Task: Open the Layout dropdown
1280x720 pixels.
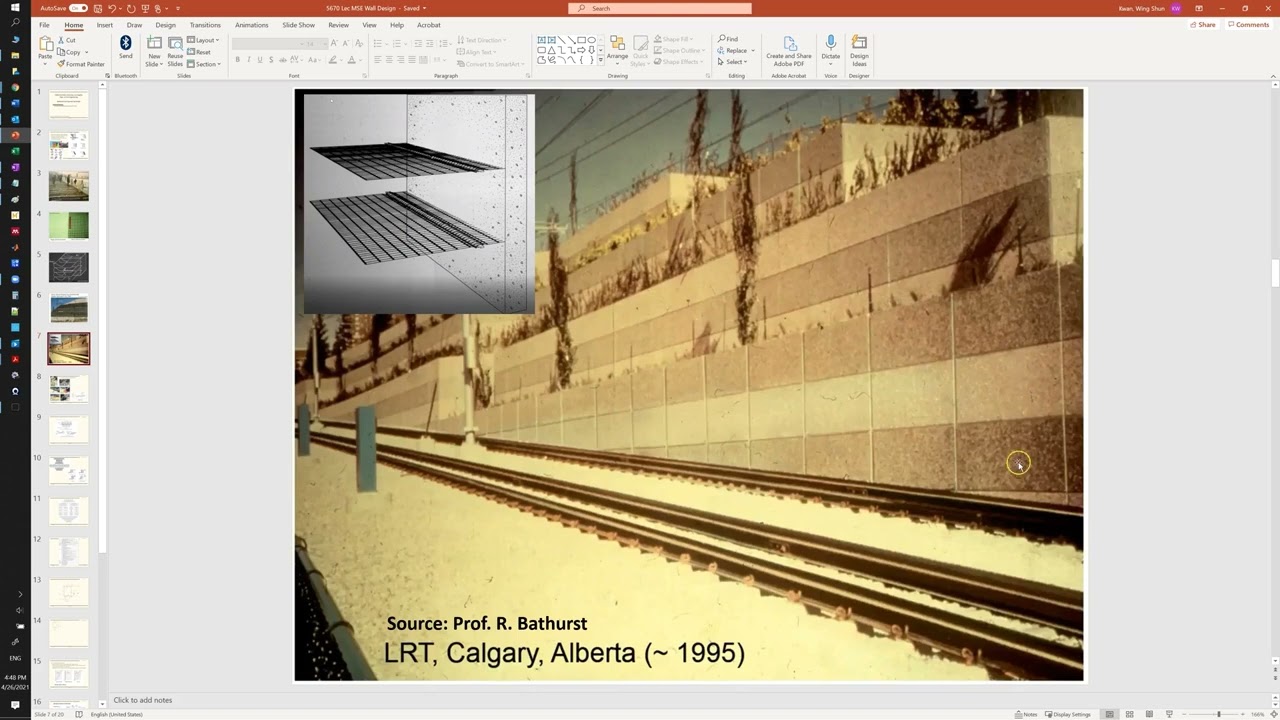Action: click(x=203, y=40)
